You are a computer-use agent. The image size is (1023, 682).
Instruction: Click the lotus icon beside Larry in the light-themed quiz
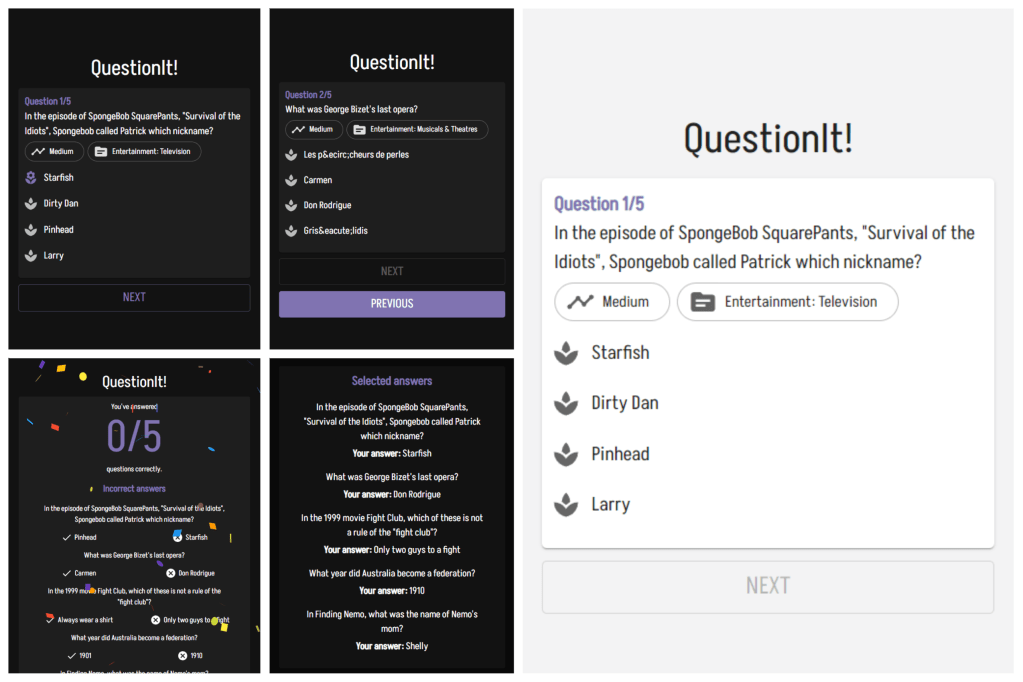click(x=566, y=504)
